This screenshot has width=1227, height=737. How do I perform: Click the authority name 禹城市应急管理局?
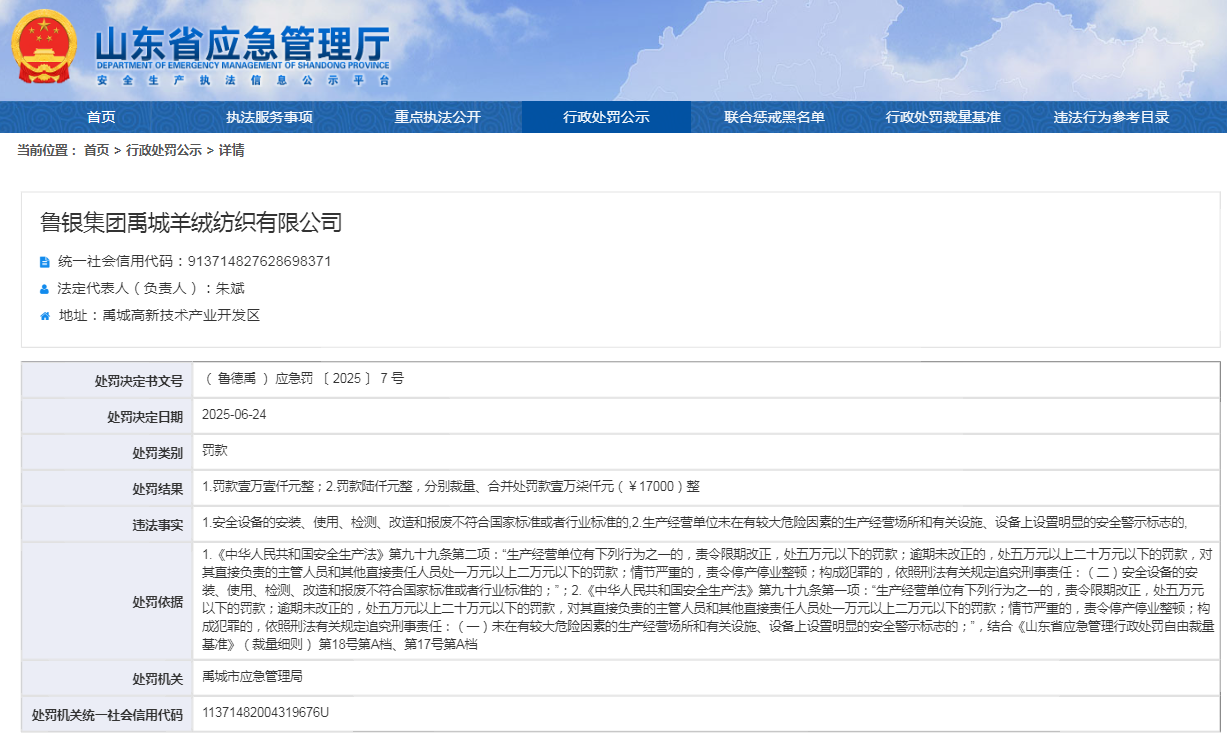252,677
